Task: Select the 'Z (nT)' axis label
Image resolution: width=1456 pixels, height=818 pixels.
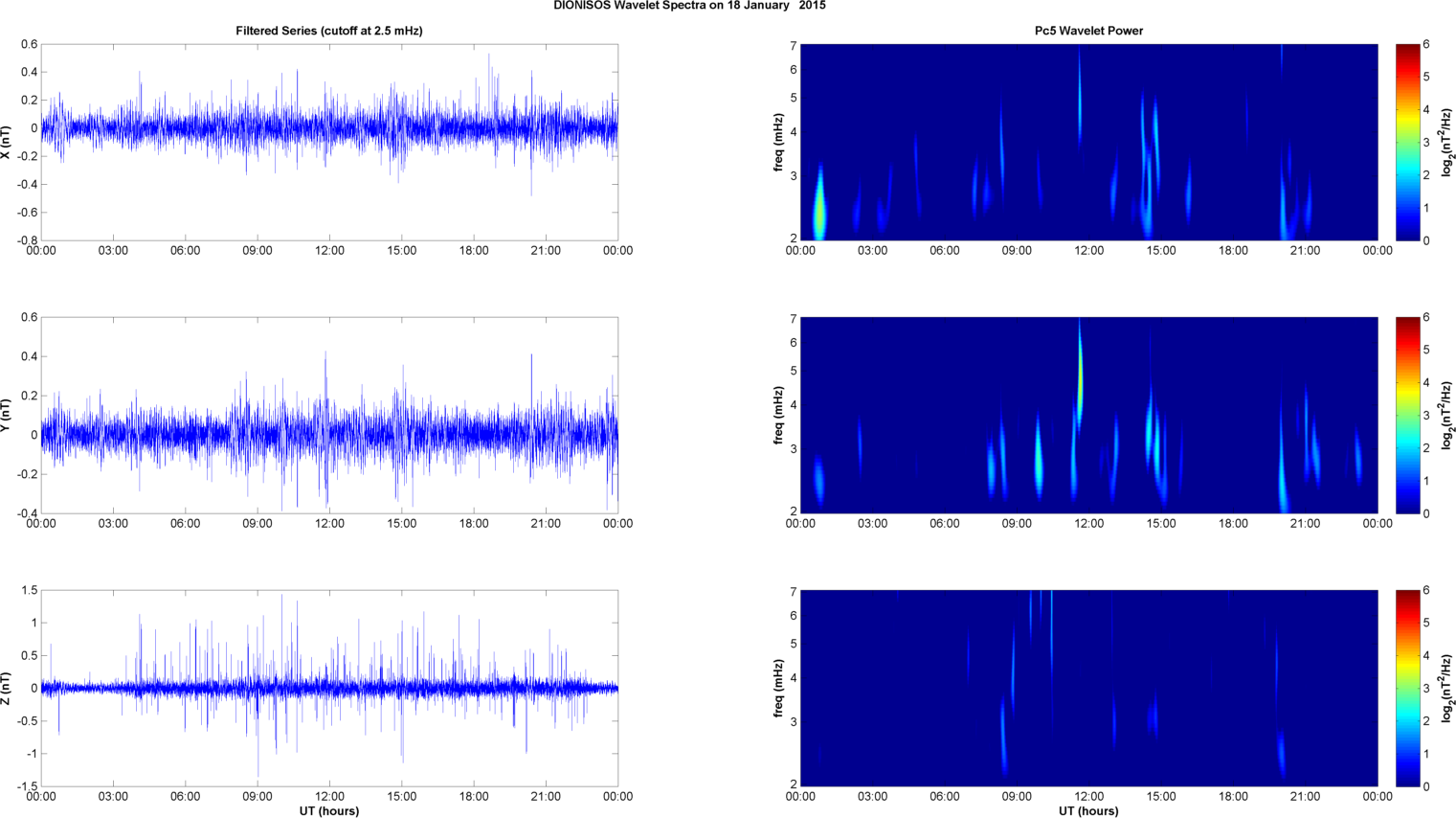Action: [x=7, y=688]
